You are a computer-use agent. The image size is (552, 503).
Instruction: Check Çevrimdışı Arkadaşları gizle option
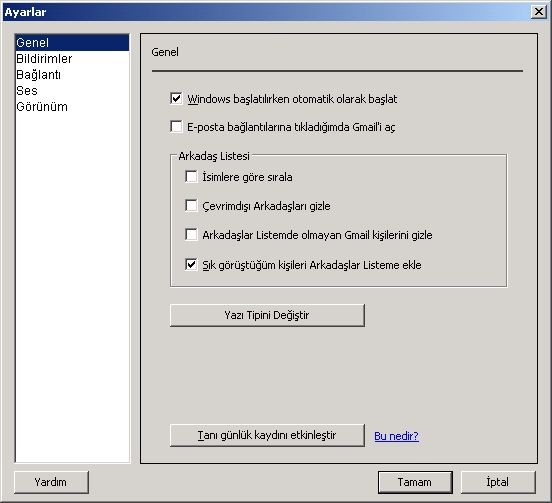[191, 206]
